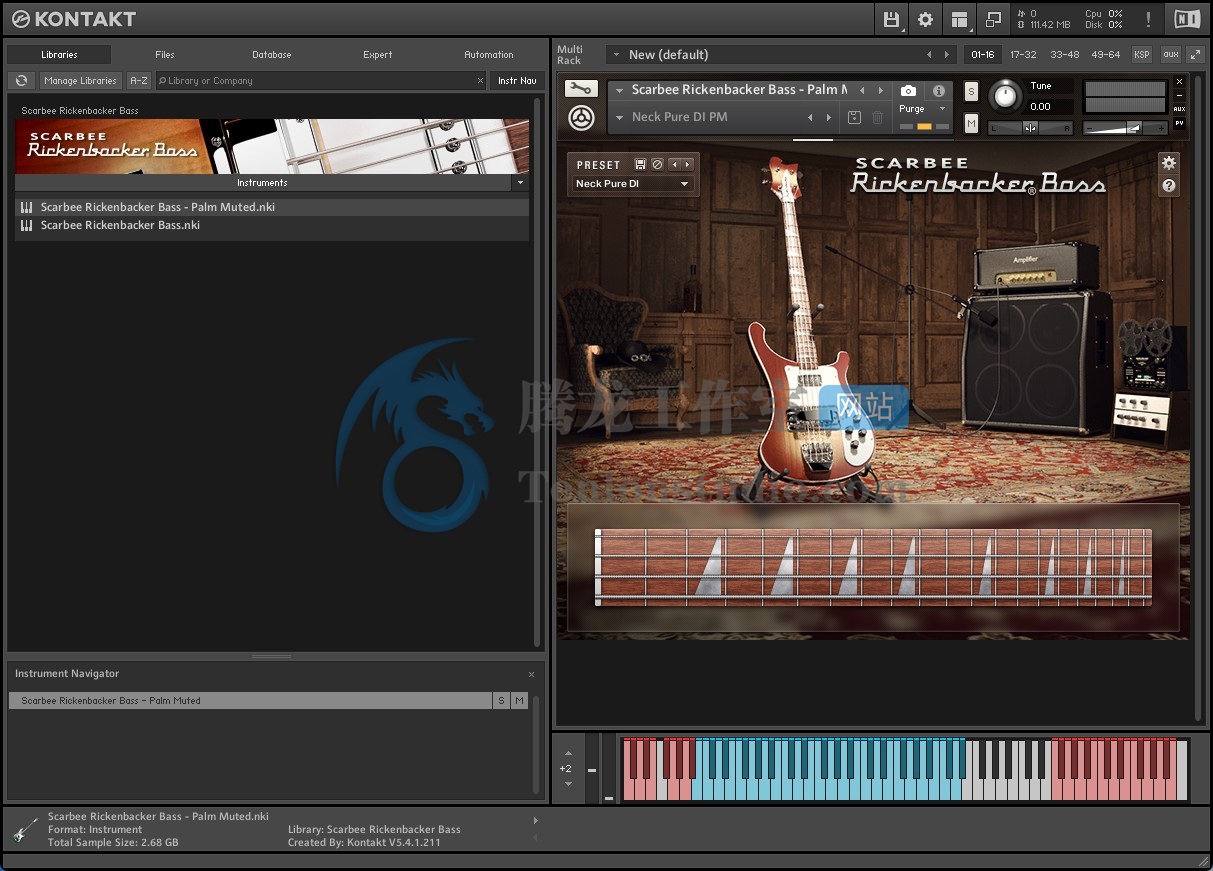The image size is (1213, 871).
Task: Show rack page 17-32
Action: pos(1023,55)
